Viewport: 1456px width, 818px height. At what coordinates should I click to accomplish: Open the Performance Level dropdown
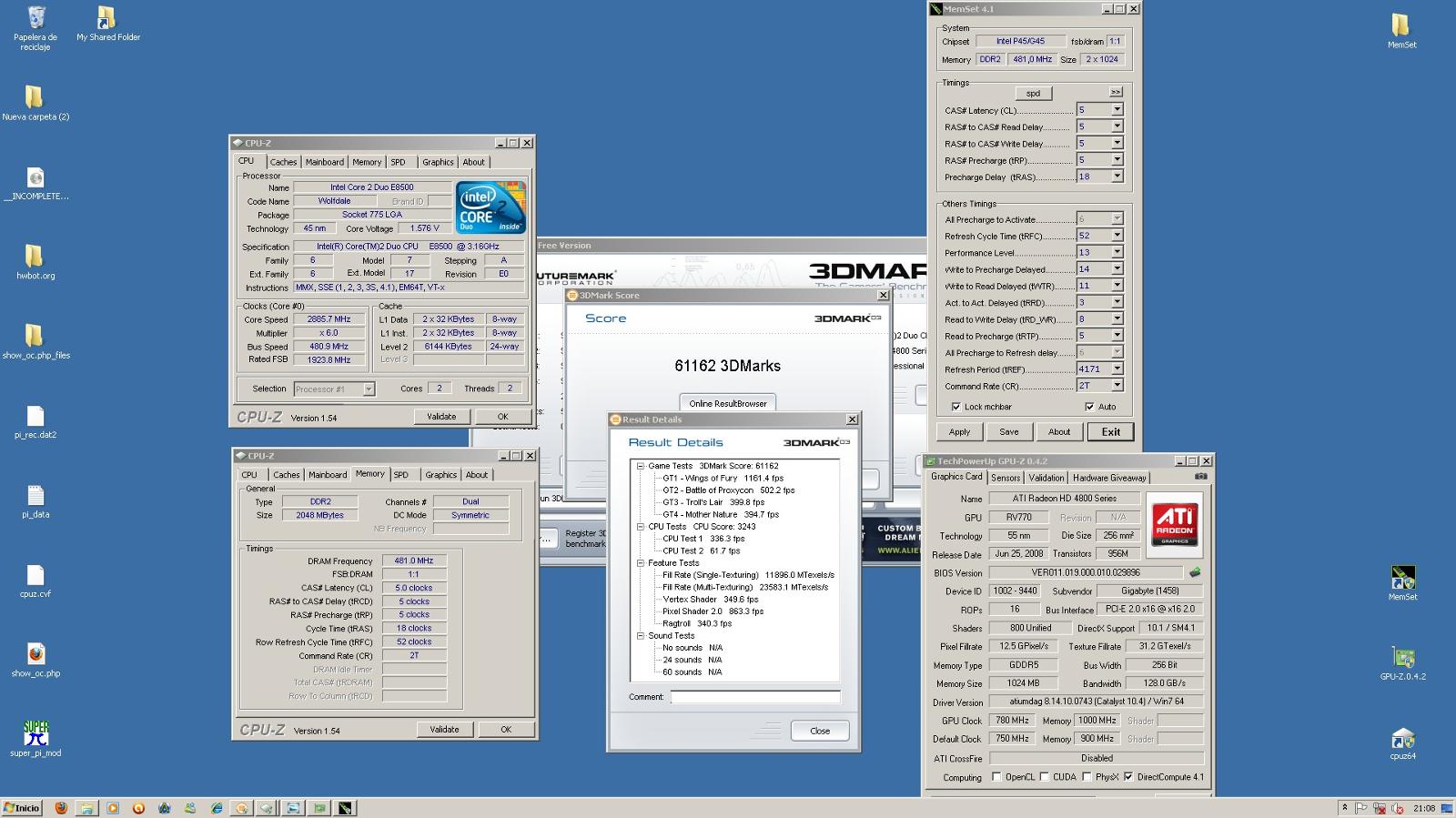[x=1117, y=252]
